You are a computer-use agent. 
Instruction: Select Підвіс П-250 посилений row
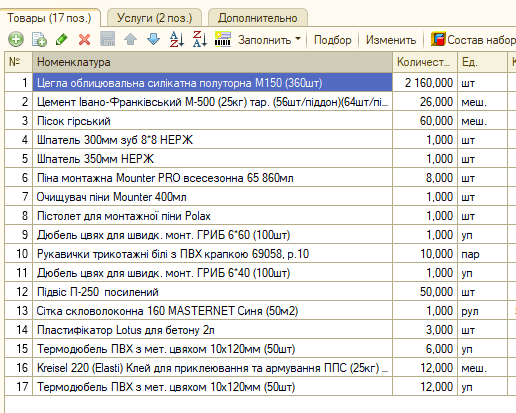tap(212, 292)
